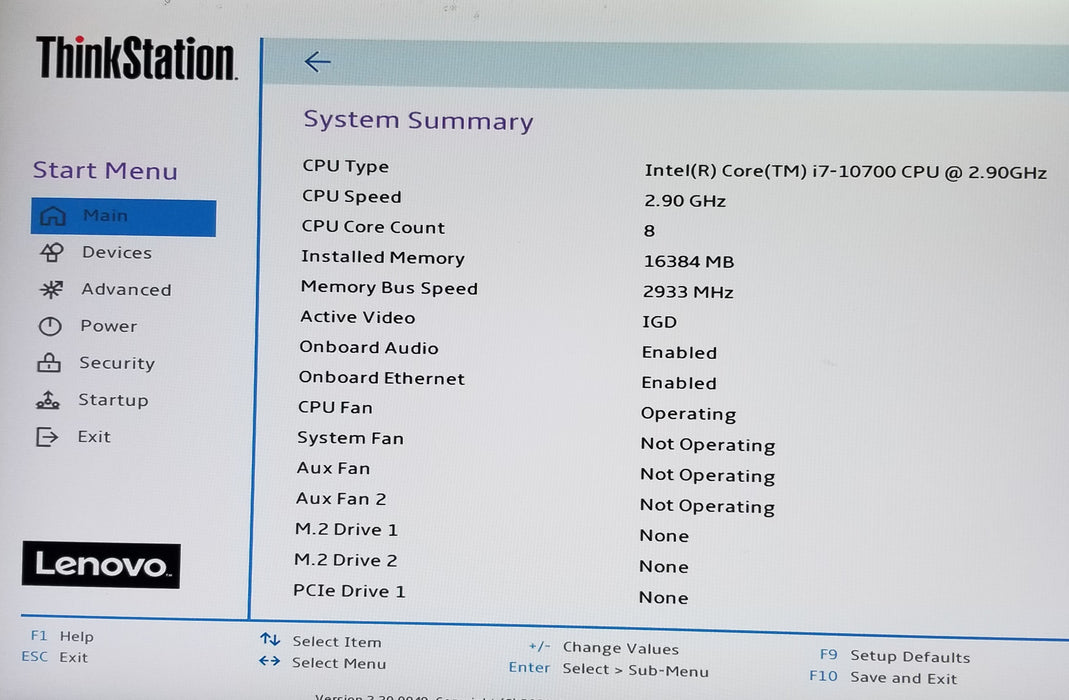Click ESC Exit in the footer
The width and height of the screenshot is (1069, 700).
[55, 657]
